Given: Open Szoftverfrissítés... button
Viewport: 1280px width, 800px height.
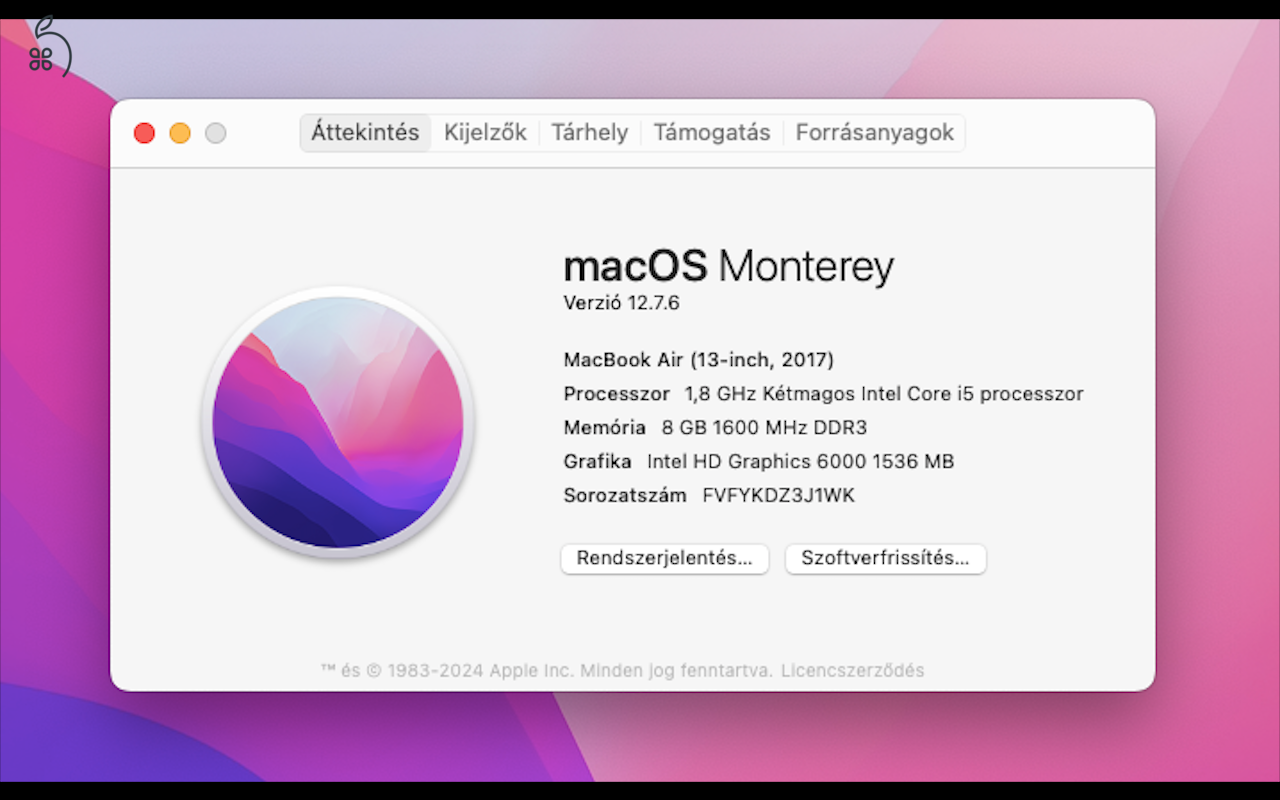Looking at the screenshot, I should tap(885, 558).
